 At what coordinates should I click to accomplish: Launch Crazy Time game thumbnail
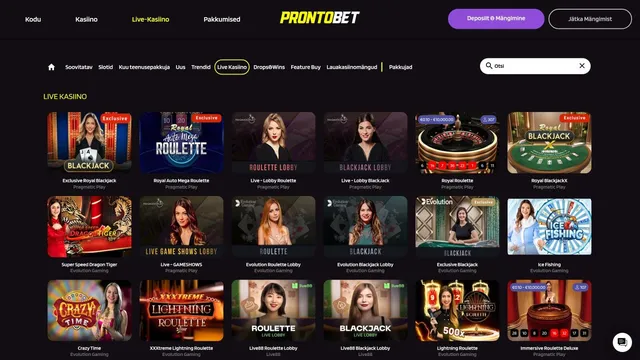(x=89, y=311)
